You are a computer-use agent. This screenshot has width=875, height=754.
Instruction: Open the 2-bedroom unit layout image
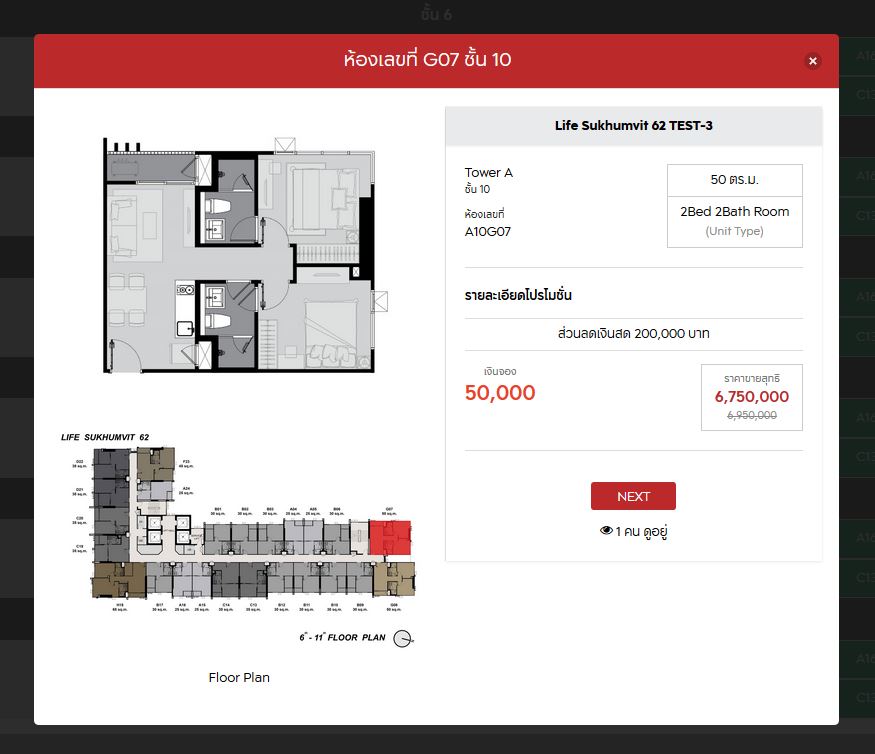[x=240, y=255]
